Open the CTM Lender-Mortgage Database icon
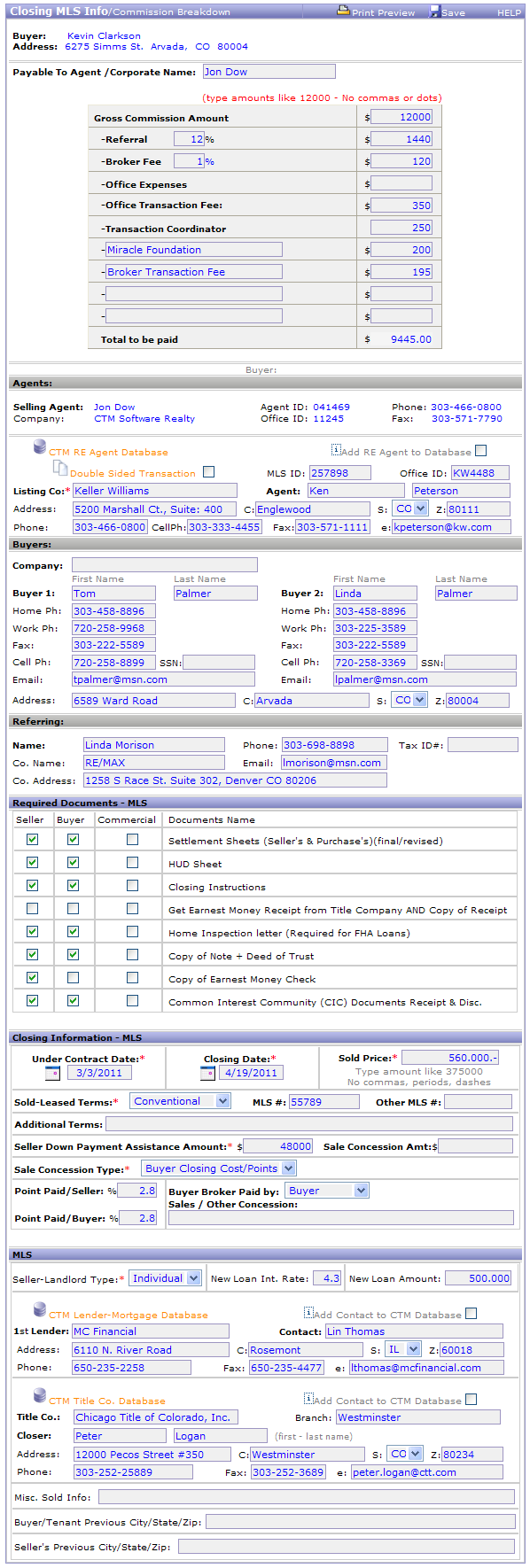 pos(40,1309)
